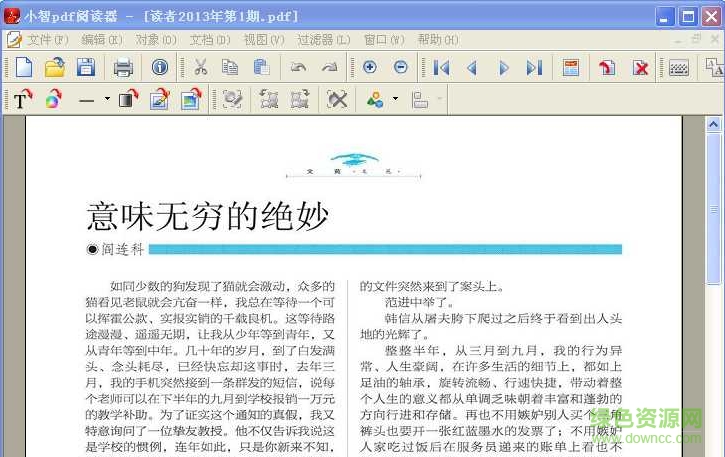The image size is (725, 457).
Task: Click the text line 范进中举了
Action: tap(420, 303)
